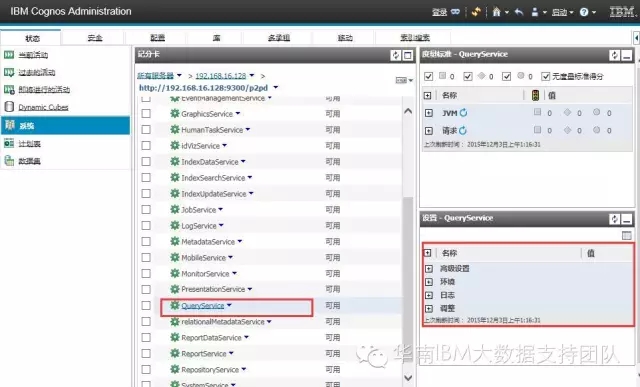Open the user account icon in header
Viewport: 640px width, 387px height.
pos(535,12)
